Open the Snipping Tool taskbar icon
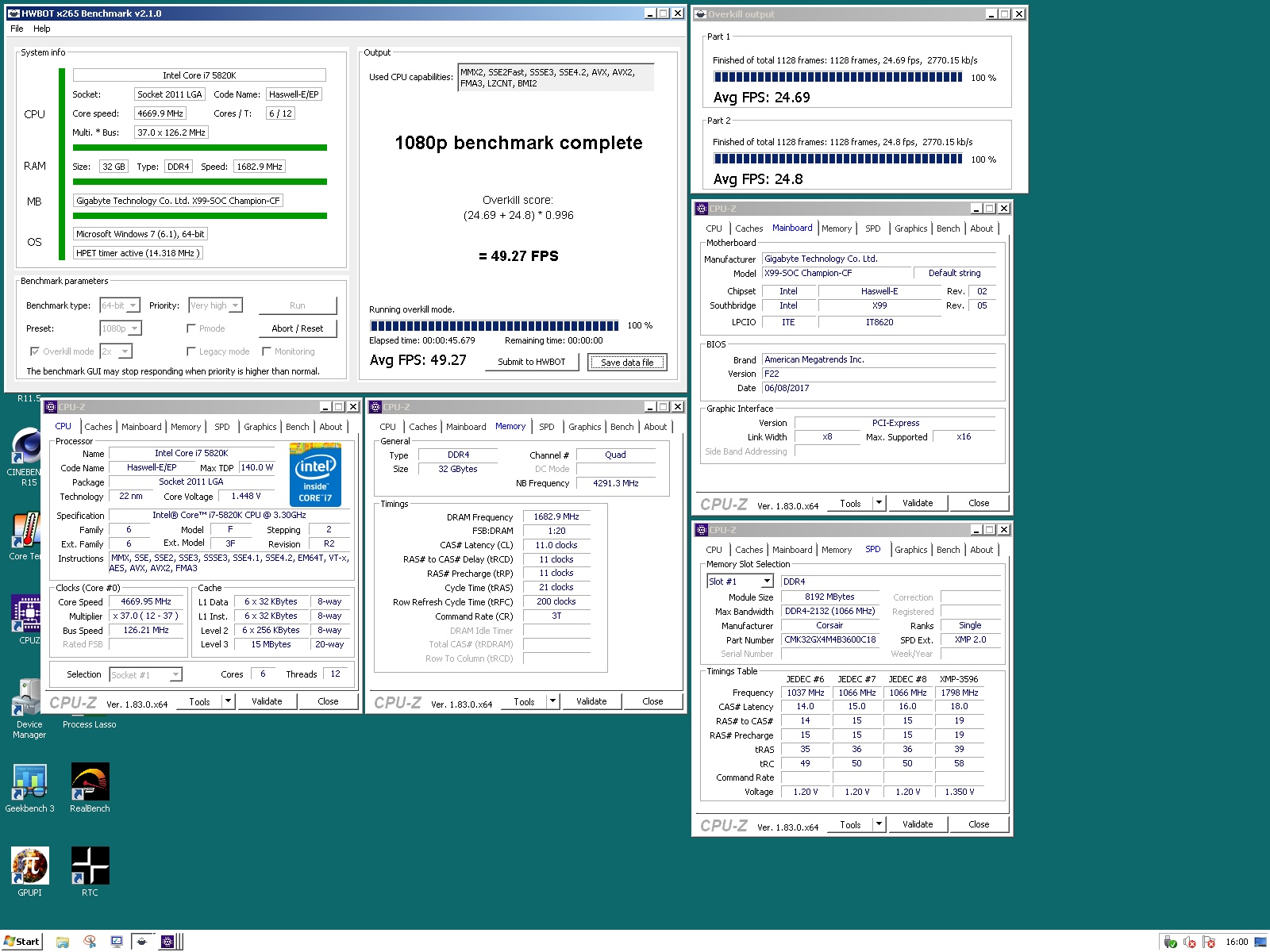The width and height of the screenshot is (1270, 952). (90, 942)
